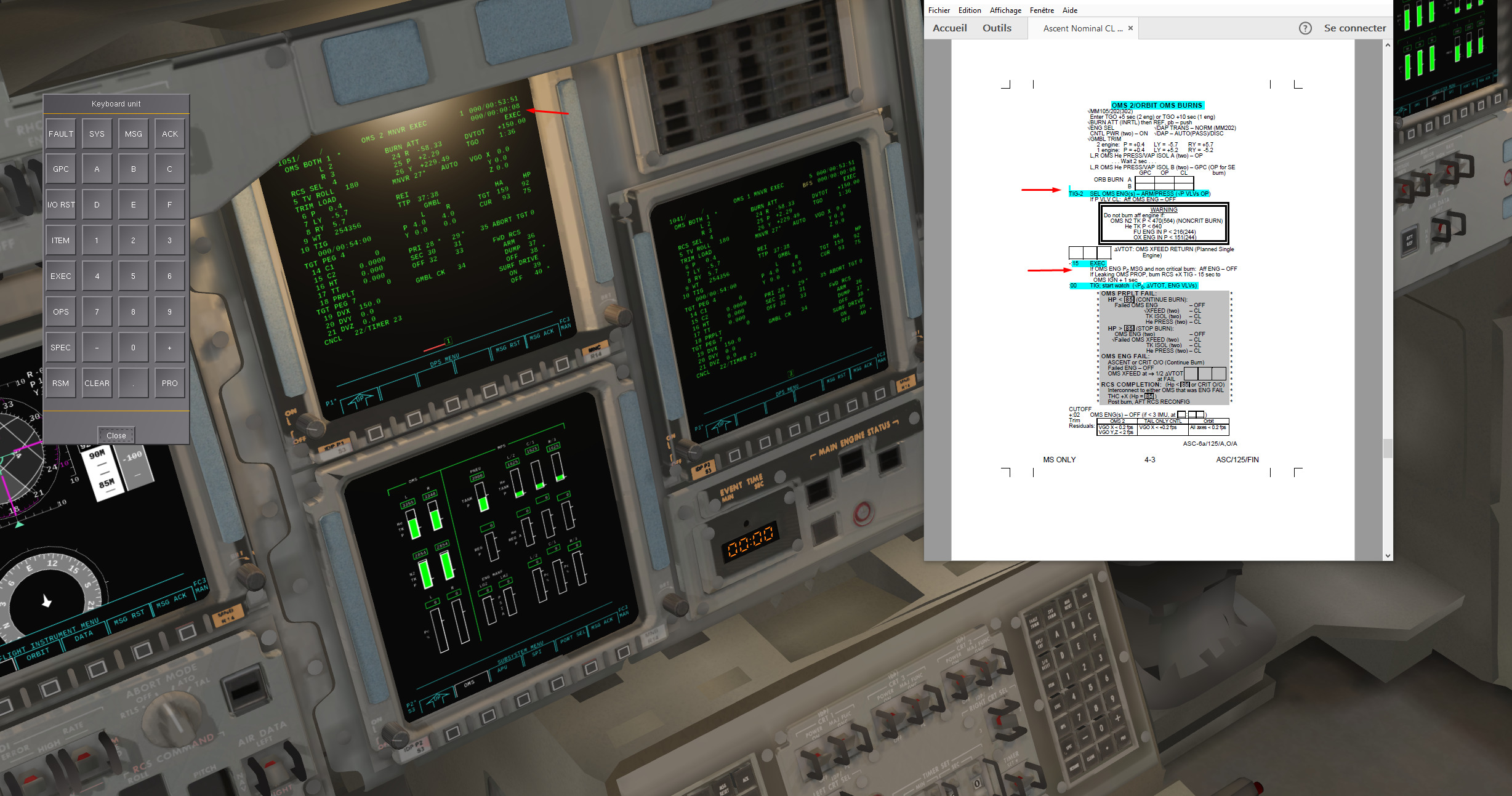Click digit 4 on Keyboard unit
This screenshot has width=1512, height=796.
click(x=97, y=276)
